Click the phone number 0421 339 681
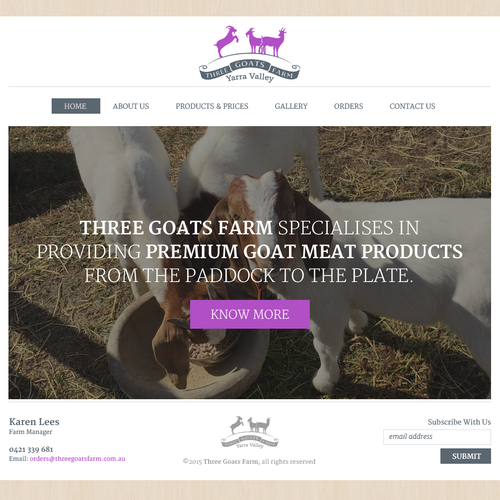This screenshot has width=500, height=500. 31,449
